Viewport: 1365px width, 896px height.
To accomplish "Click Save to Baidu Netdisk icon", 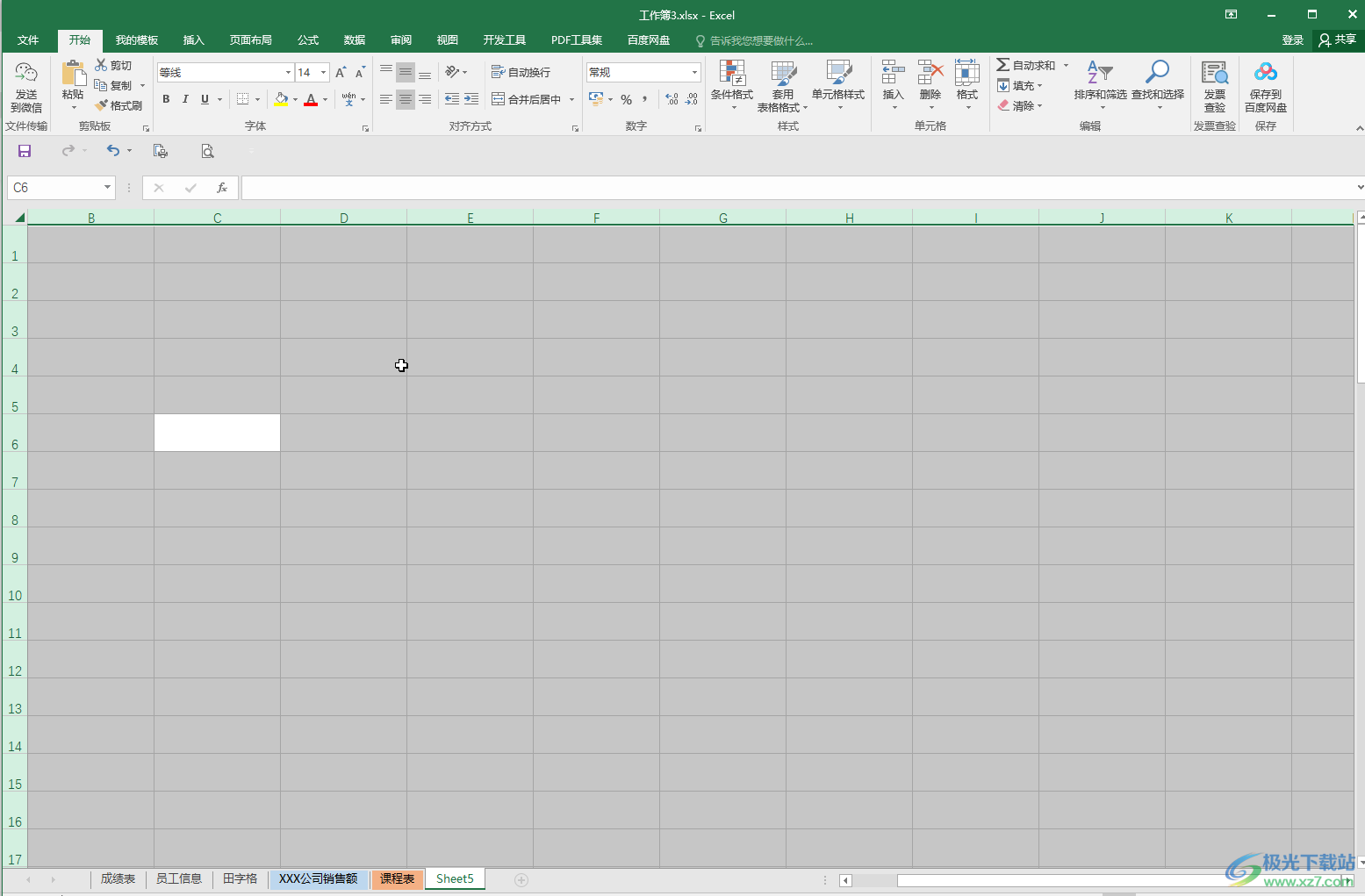I will [1266, 73].
